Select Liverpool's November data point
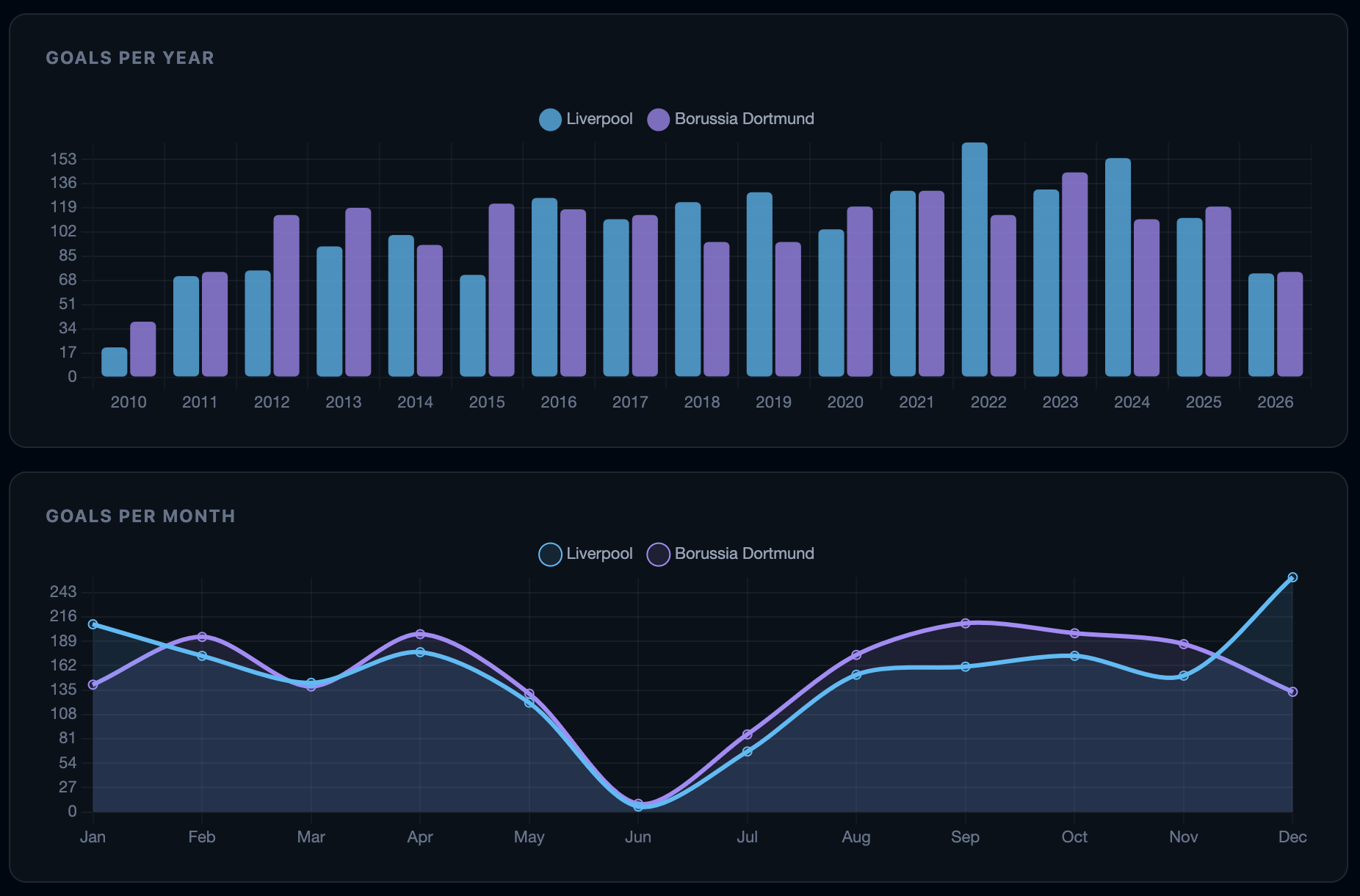Screen dimensions: 1360x896 (1184, 676)
